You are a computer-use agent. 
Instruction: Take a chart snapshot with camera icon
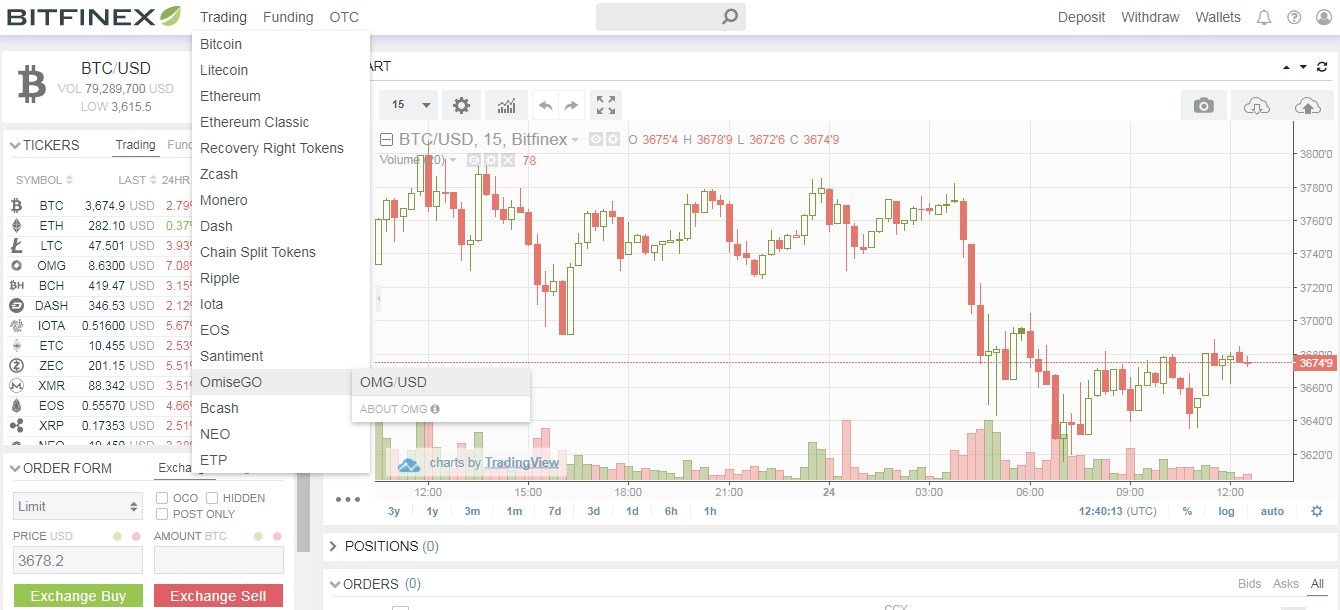coord(1203,104)
